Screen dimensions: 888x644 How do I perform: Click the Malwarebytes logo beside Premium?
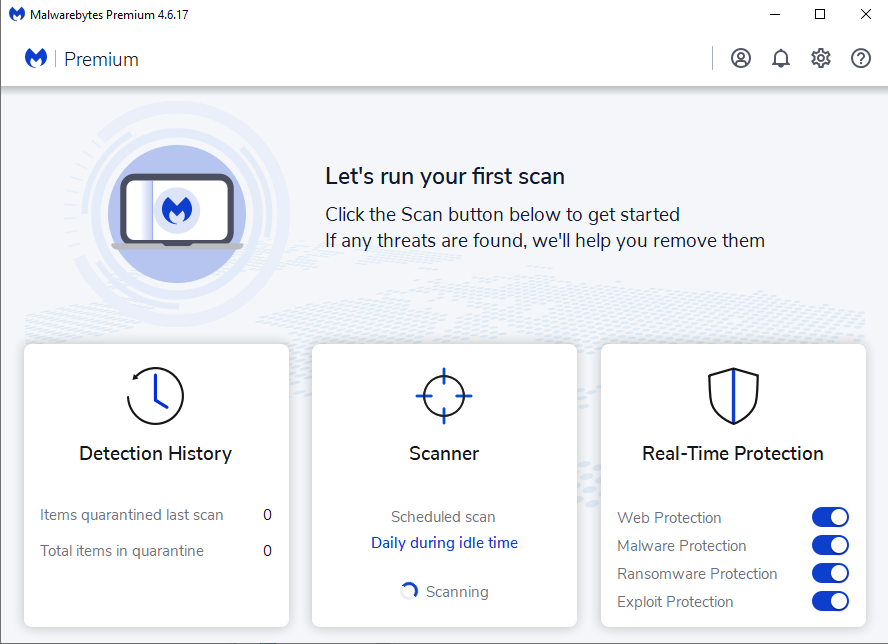[x=36, y=58]
